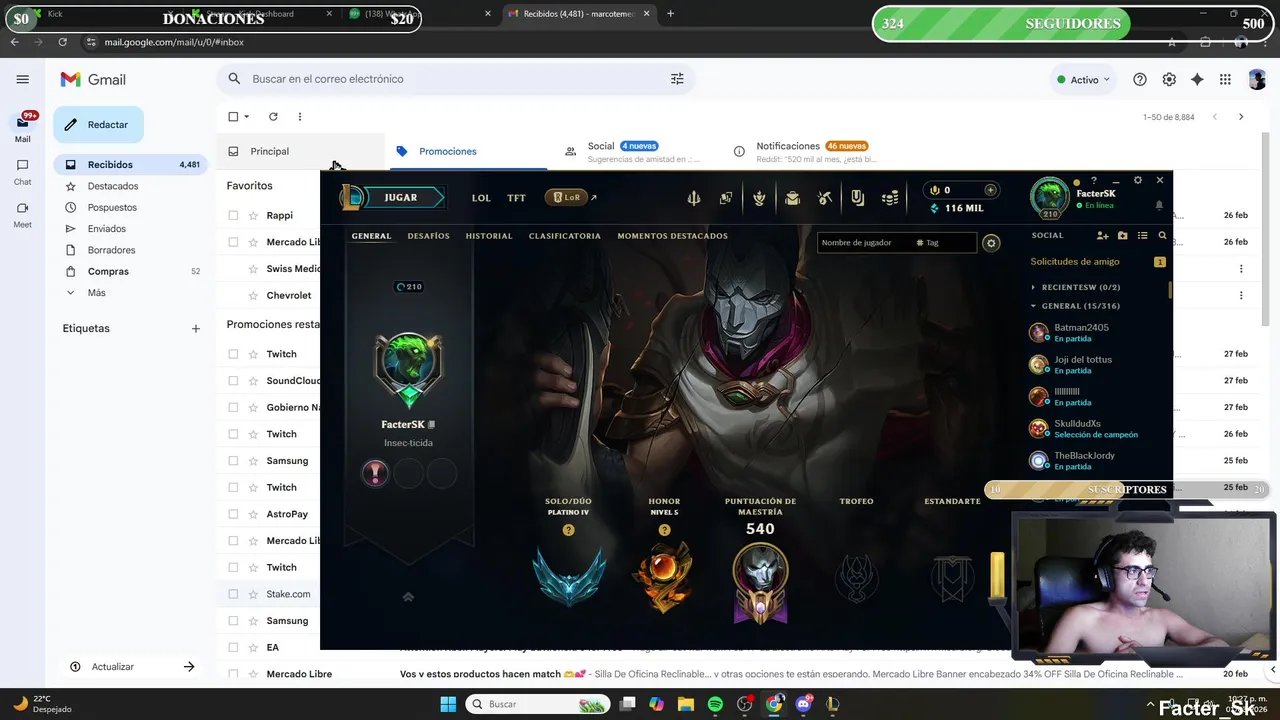Open the League help question mark icon
The width and height of the screenshot is (1280, 720).
tap(1094, 180)
